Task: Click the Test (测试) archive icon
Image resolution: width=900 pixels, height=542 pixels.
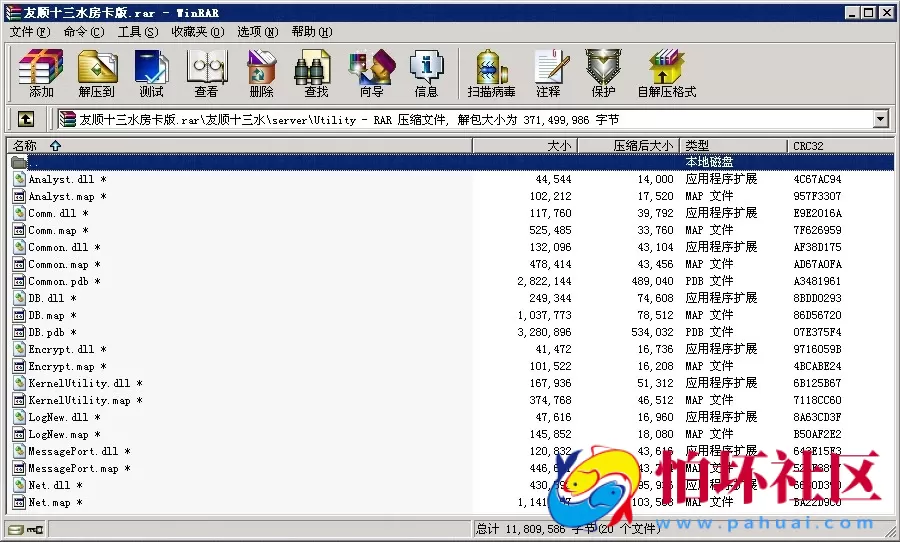Action: tap(151, 73)
